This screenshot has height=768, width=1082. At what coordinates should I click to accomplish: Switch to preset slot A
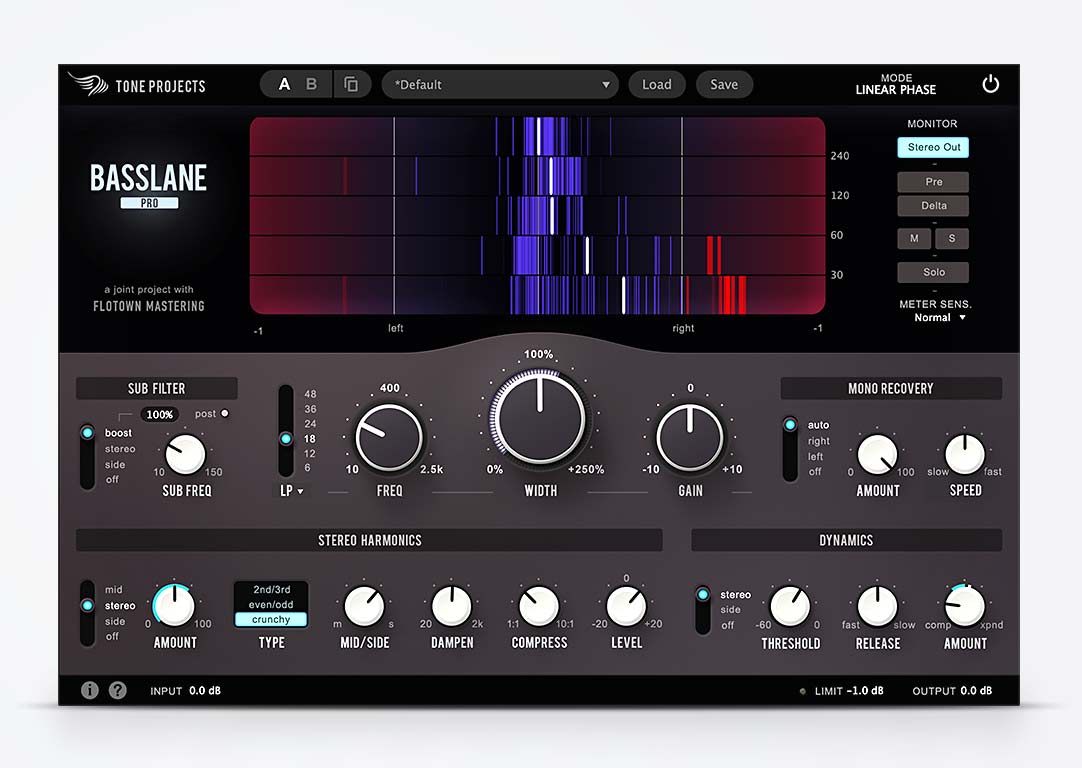click(283, 84)
